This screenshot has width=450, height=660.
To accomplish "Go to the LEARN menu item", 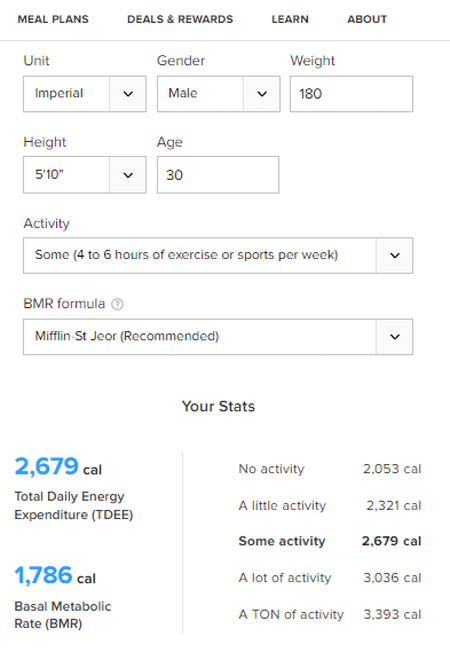I will click(290, 19).
